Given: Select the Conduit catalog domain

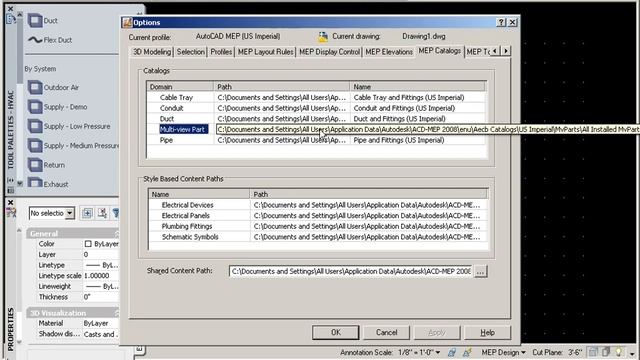Looking at the screenshot, I should pyautogui.click(x=171, y=108).
